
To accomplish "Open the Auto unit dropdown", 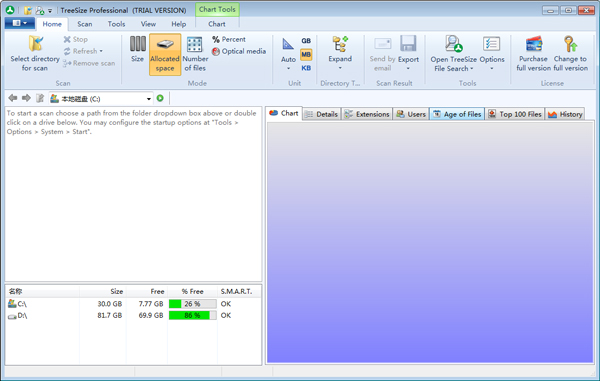I will coord(288,54).
